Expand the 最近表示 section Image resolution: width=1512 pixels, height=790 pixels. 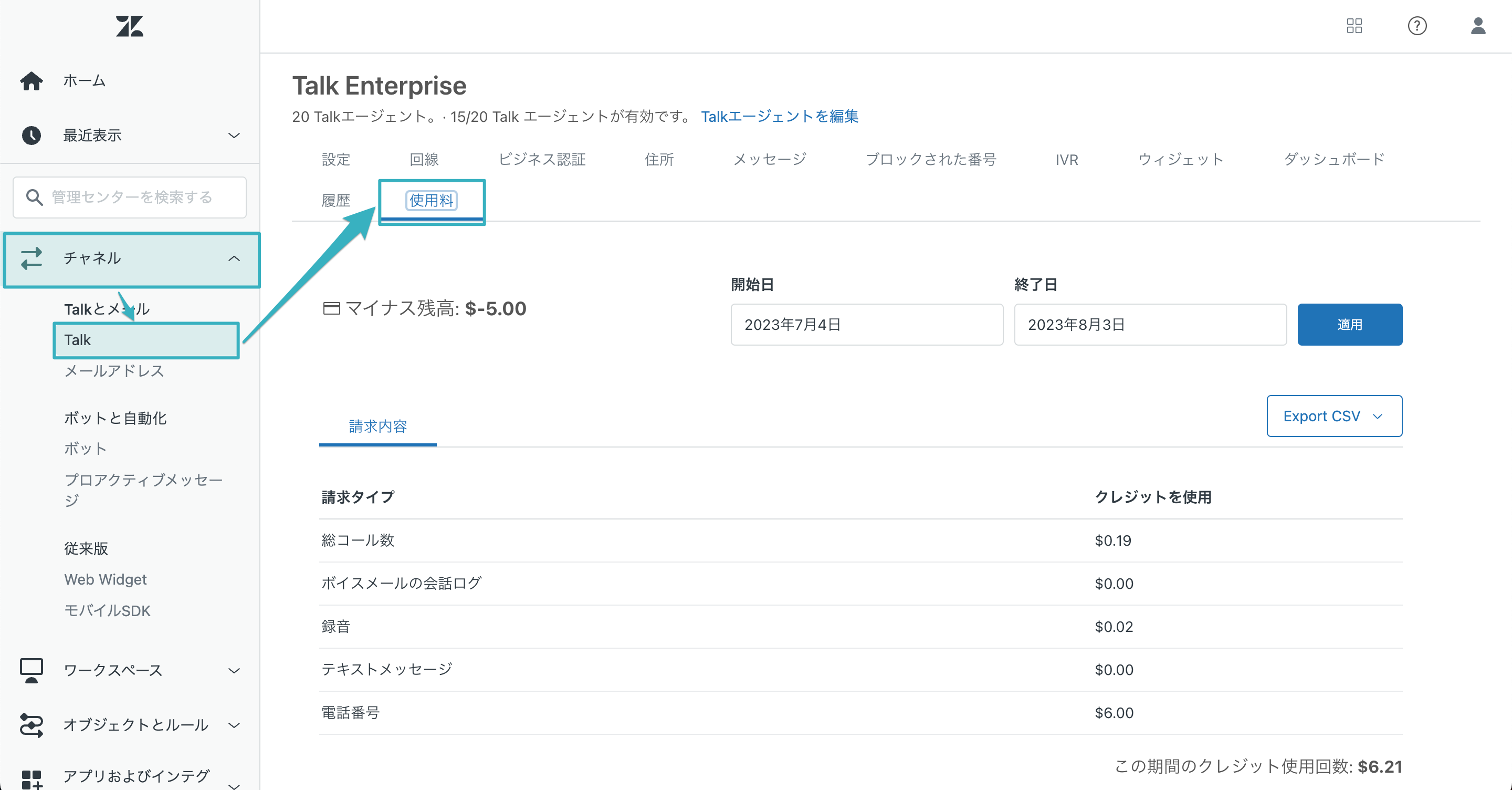(234, 136)
